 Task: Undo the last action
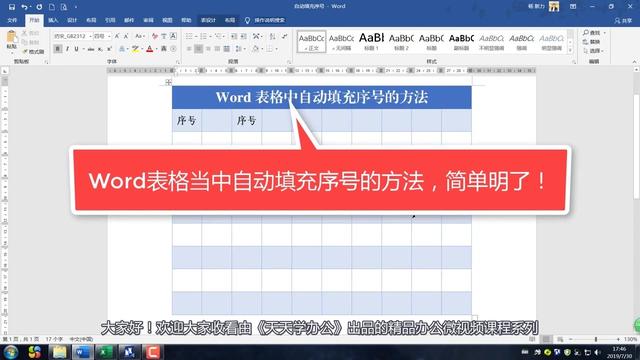(x=24, y=7)
